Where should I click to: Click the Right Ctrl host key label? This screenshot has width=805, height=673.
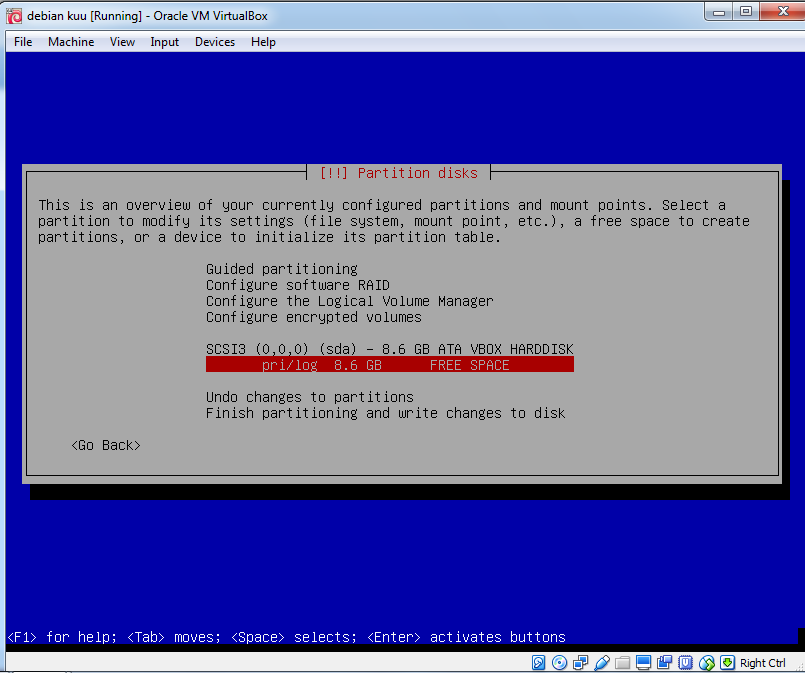point(762,663)
